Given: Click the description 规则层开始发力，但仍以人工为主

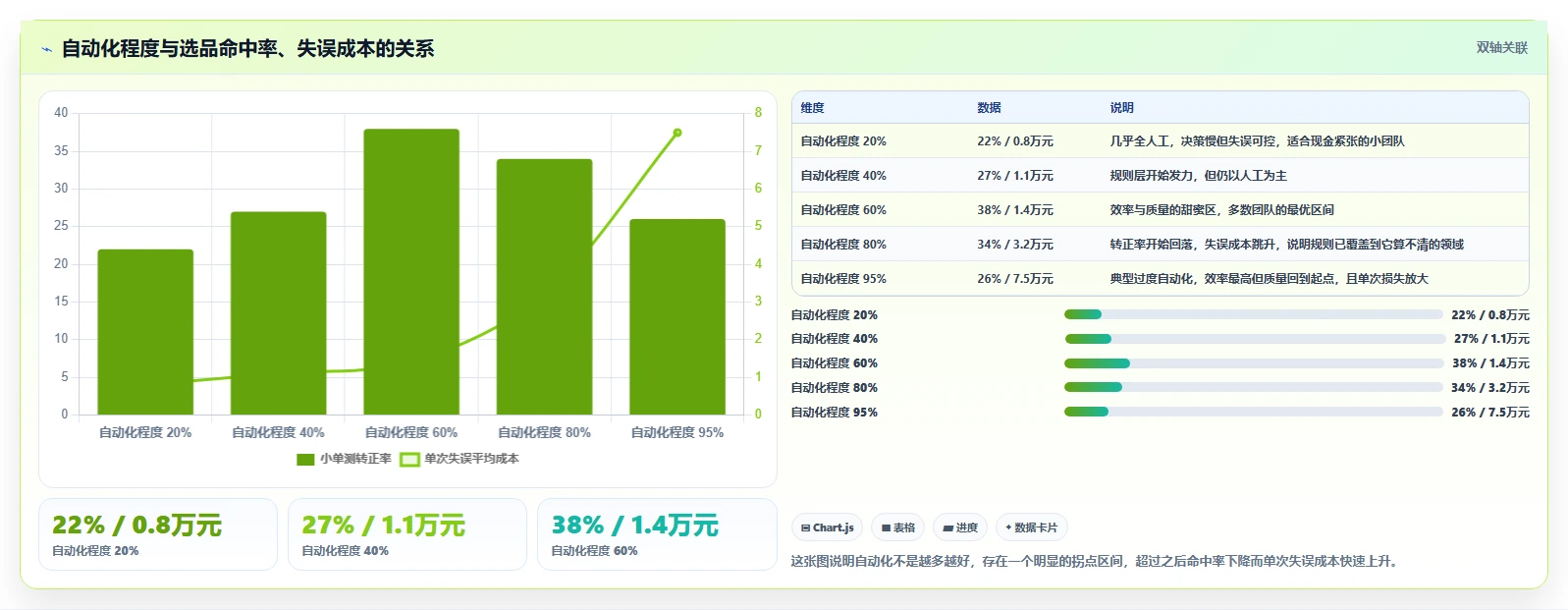Looking at the screenshot, I should click(x=1198, y=176).
